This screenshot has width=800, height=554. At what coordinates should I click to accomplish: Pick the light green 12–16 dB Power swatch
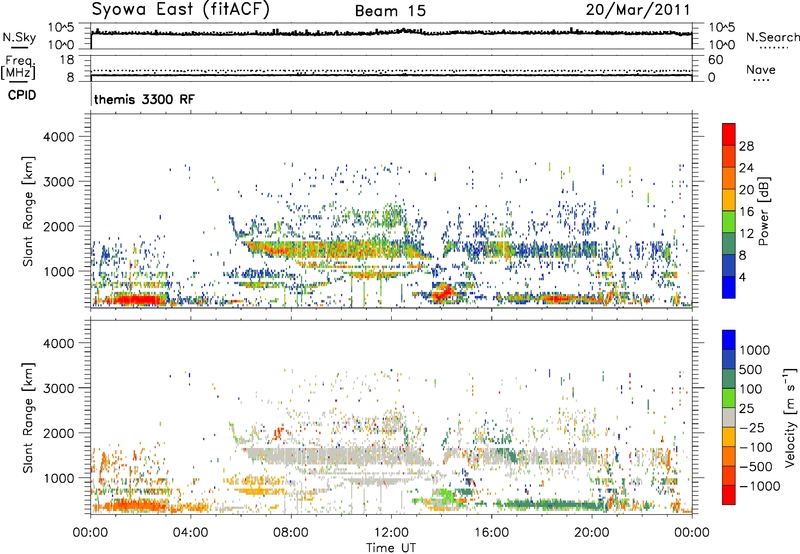[729, 222]
